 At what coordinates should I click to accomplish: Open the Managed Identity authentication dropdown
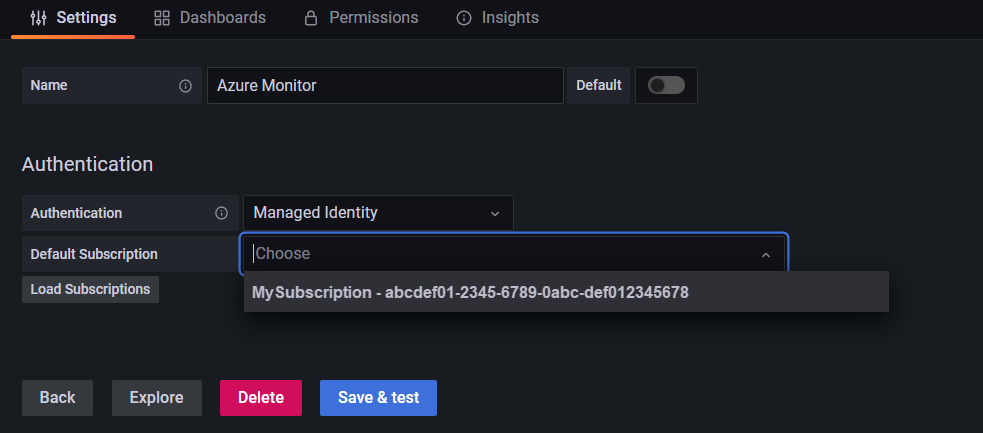point(378,213)
